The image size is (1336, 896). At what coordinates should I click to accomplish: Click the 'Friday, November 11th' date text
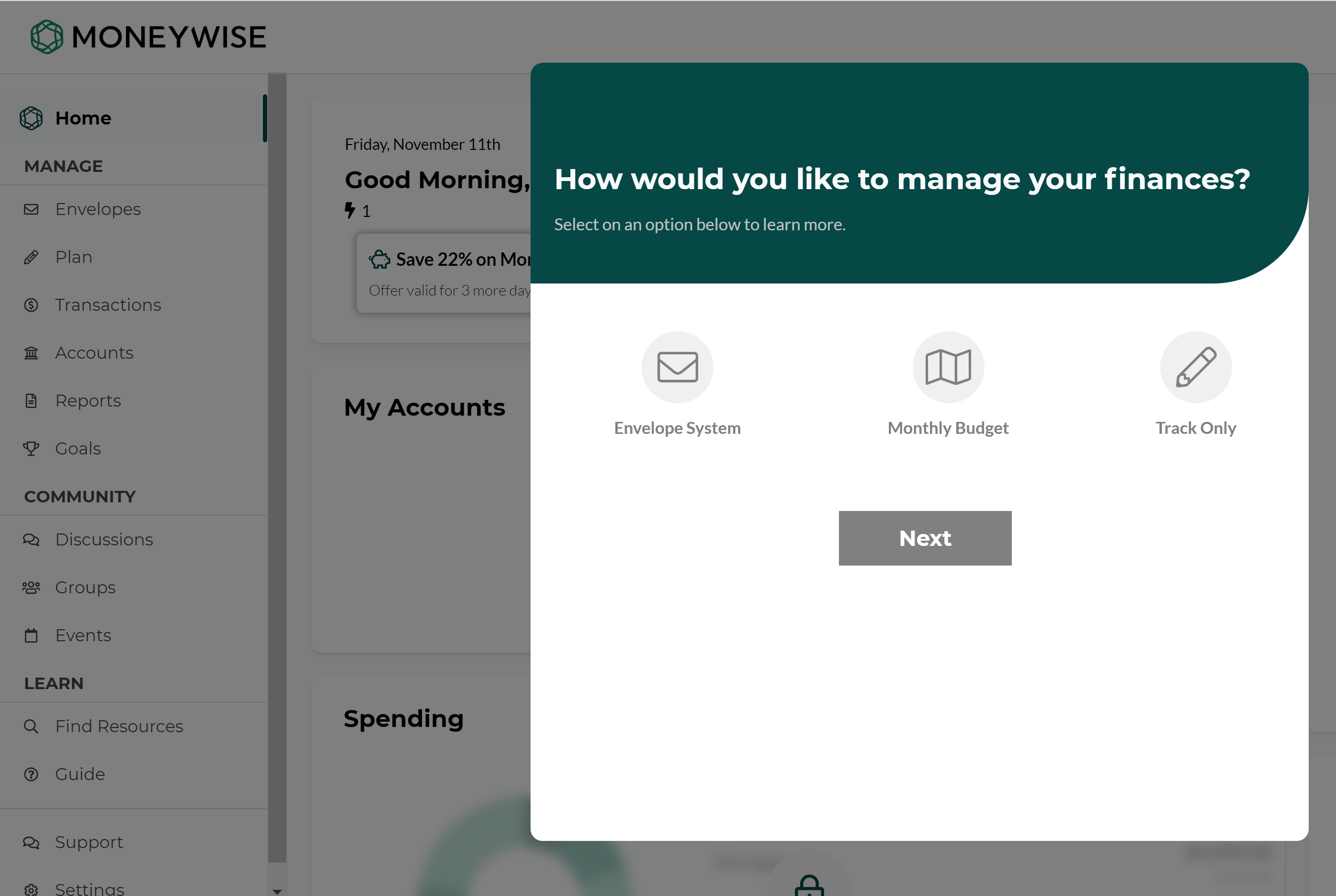point(422,145)
